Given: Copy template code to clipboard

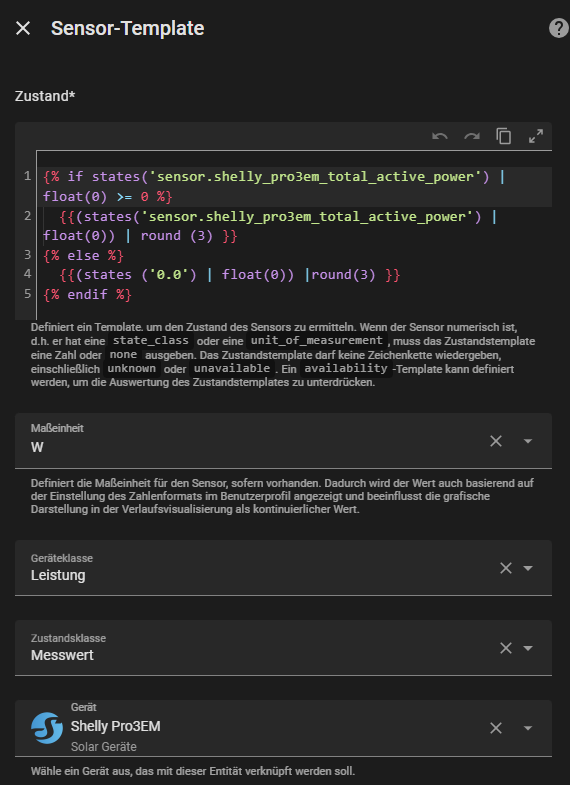Looking at the screenshot, I should click(x=503, y=136).
